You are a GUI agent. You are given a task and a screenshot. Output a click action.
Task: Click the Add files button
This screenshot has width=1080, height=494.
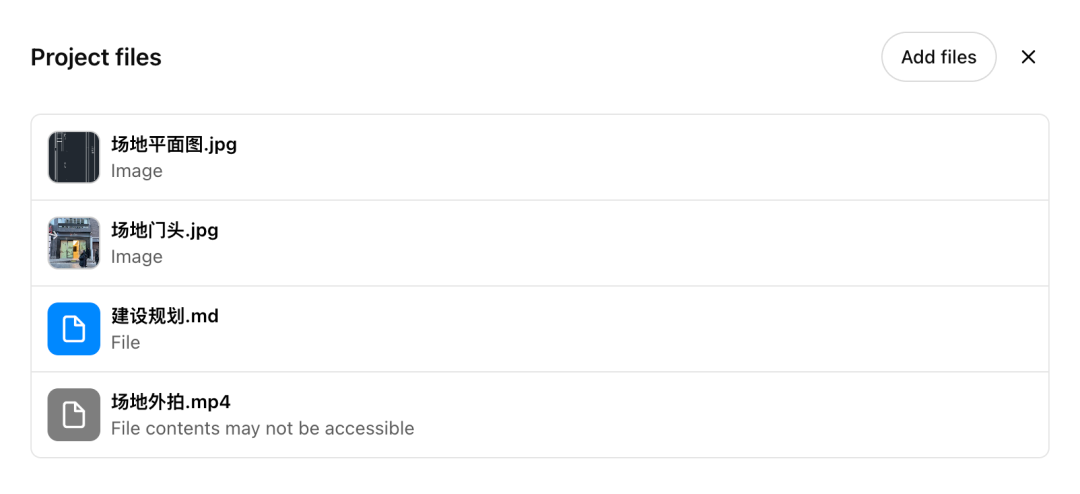938,57
